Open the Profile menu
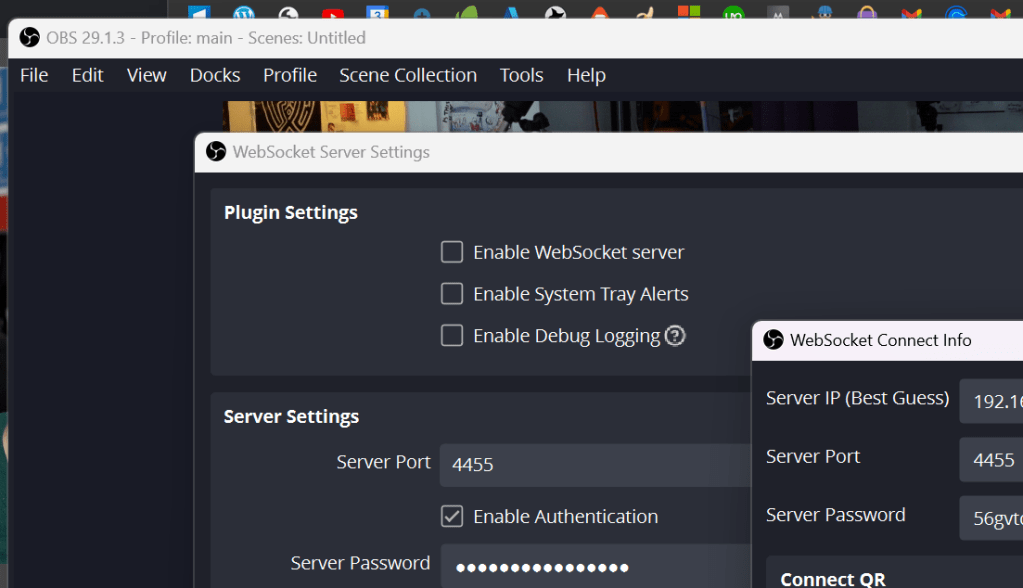This screenshot has width=1023, height=588. pyautogui.click(x=290, y=75)
